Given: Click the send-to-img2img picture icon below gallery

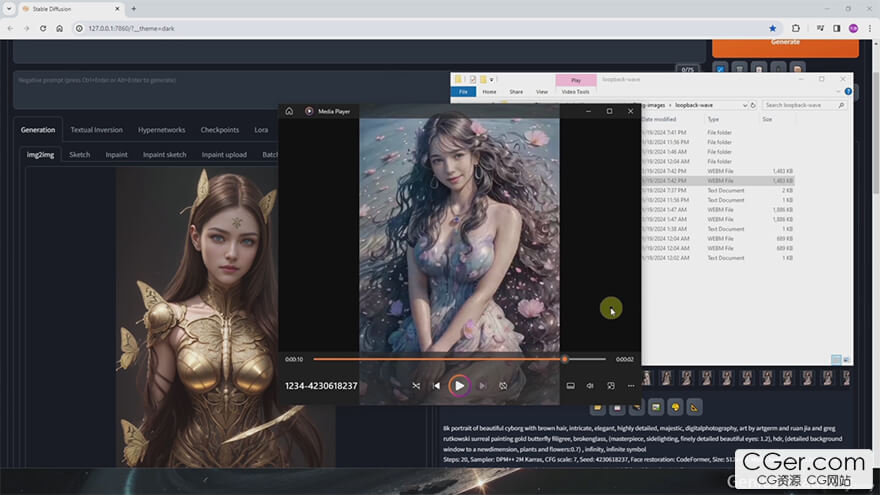Looking at the screenshot, I should pos(656,407).
